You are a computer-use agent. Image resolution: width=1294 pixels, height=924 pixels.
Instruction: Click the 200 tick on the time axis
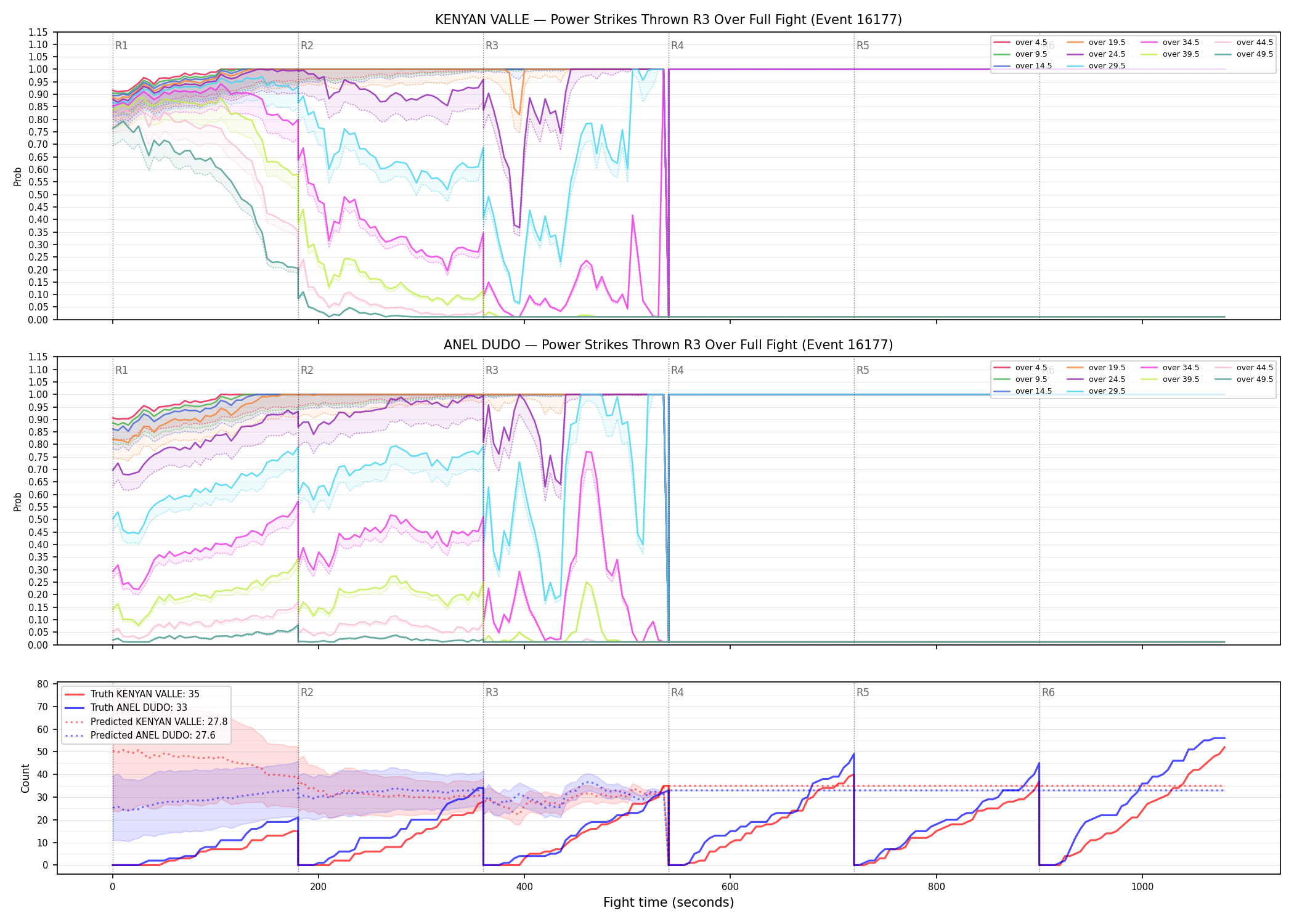[x=318, y=887]
